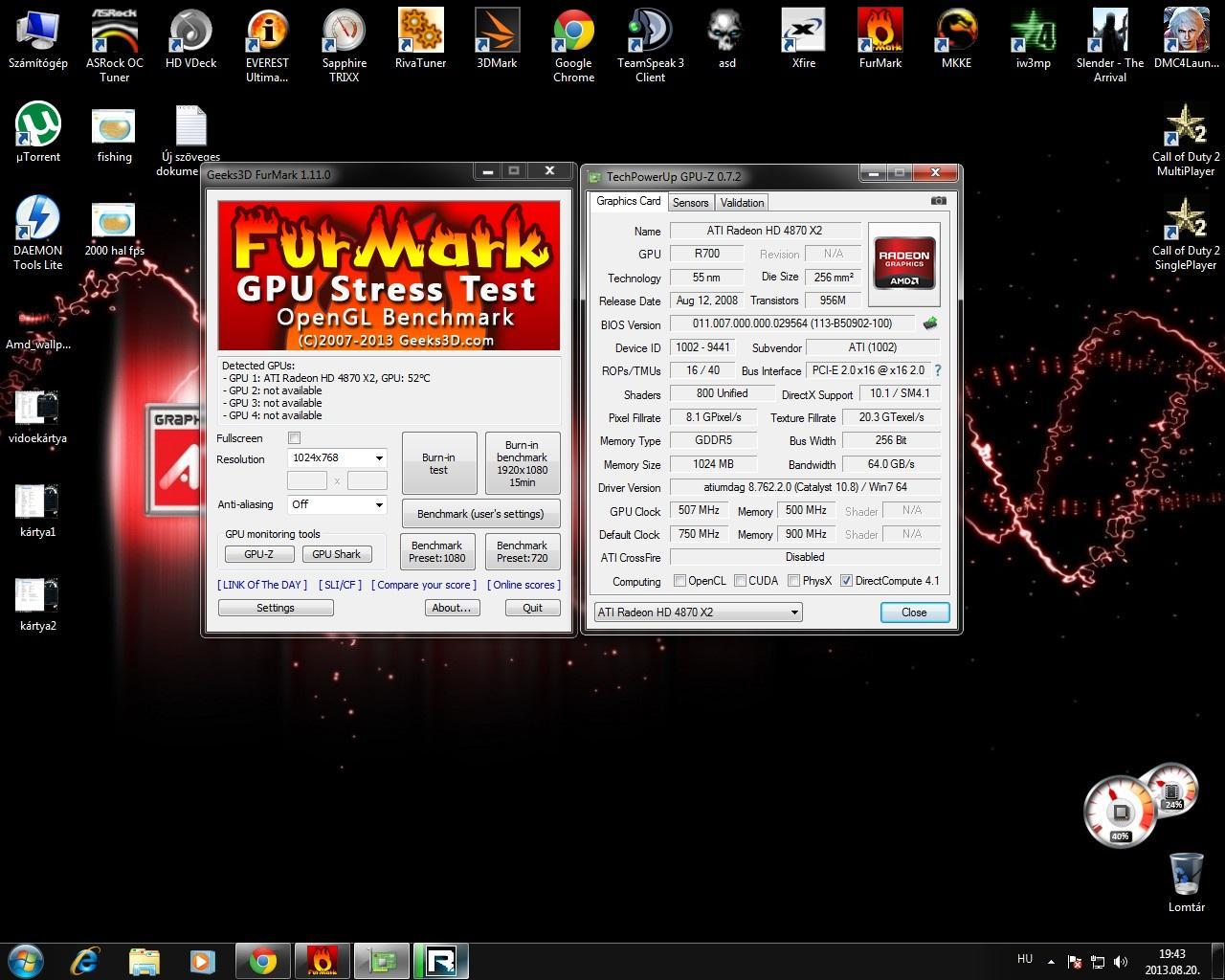Toggle the CUDA checkbox in GPU-Z
Screen dimensions: 1225x980
(x=740, y=581)
